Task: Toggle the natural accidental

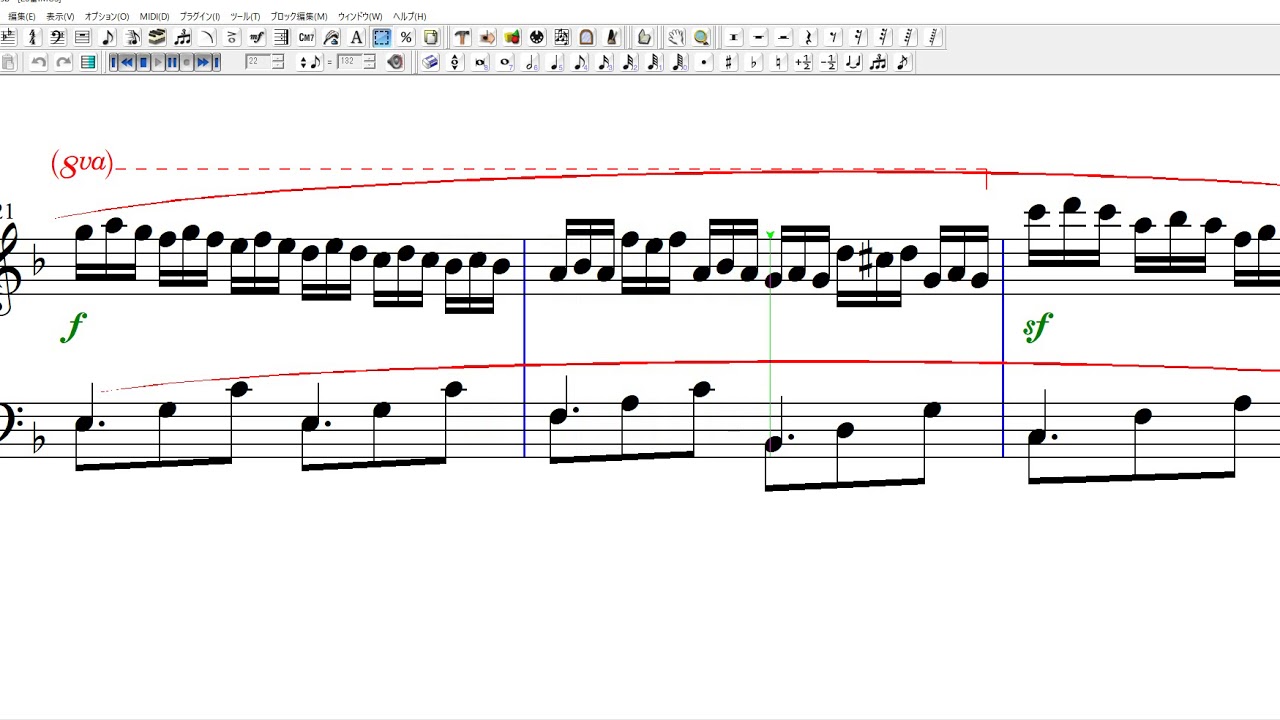Action: tap(779, 62)
